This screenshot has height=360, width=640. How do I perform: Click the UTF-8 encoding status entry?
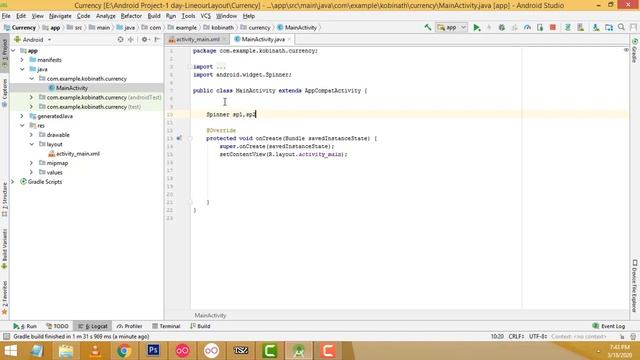coord(538,337)
